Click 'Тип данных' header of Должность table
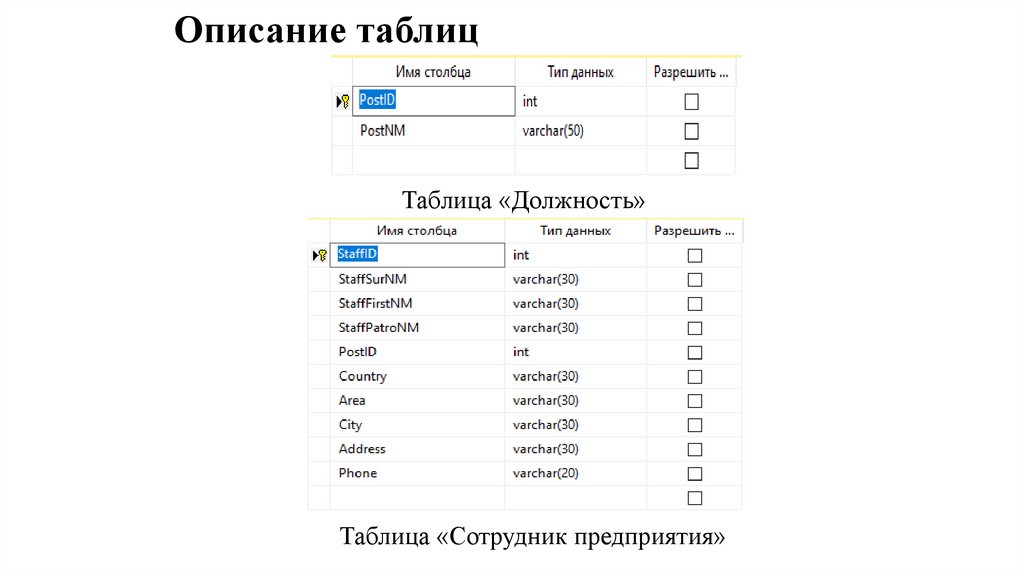 coord(581,72)
